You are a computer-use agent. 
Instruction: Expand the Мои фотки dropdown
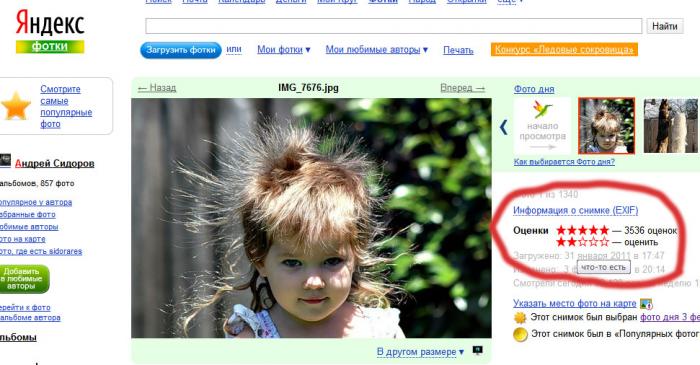283,50
